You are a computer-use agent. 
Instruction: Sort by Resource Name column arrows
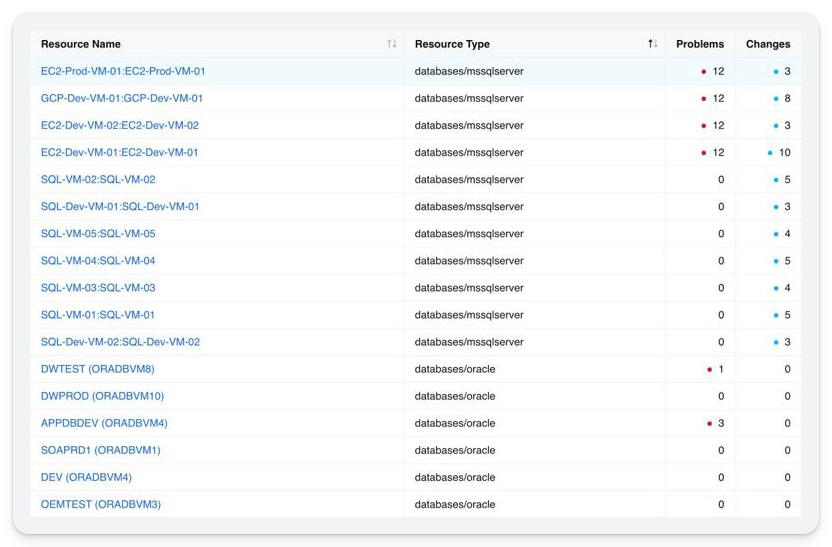click(x=392, y=44)
